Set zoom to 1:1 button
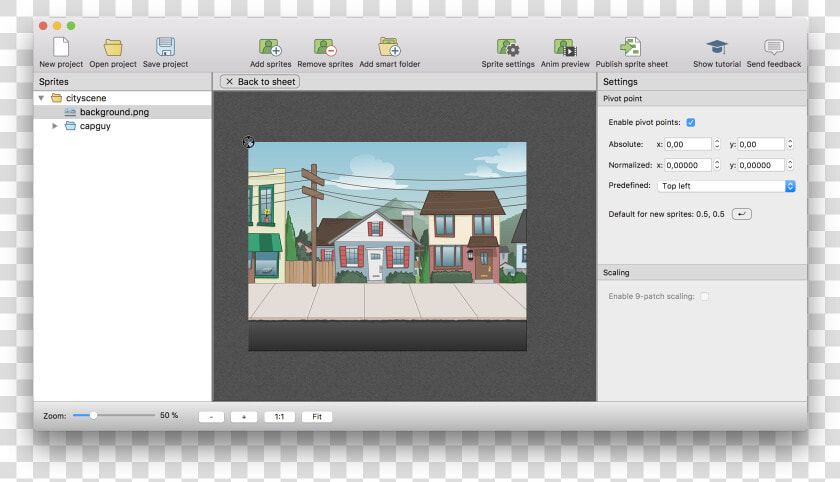Viewport: 840px width, 482px height. 280,417
